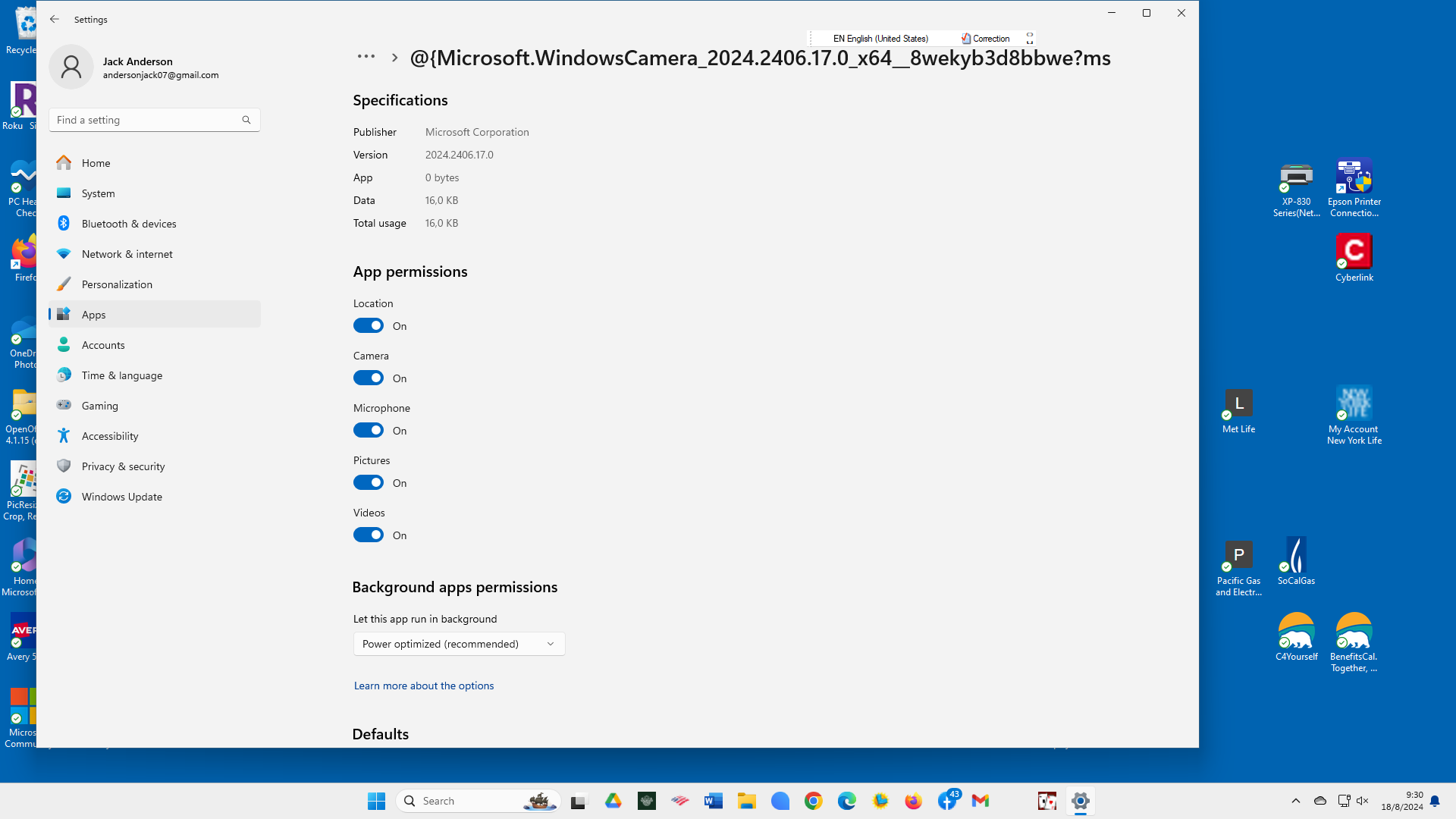Open Network & internet settings
The height and width of the screenshot is (819, 1456).
click(x=155, y=254)
